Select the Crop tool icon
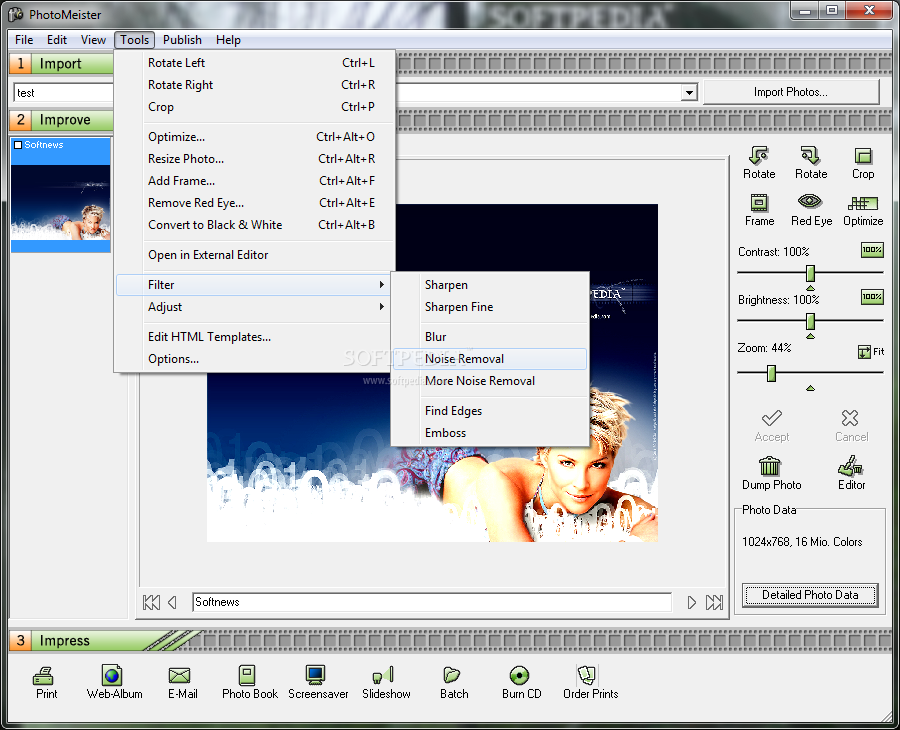This screenshot has width=900, height=730. [863, 156]
